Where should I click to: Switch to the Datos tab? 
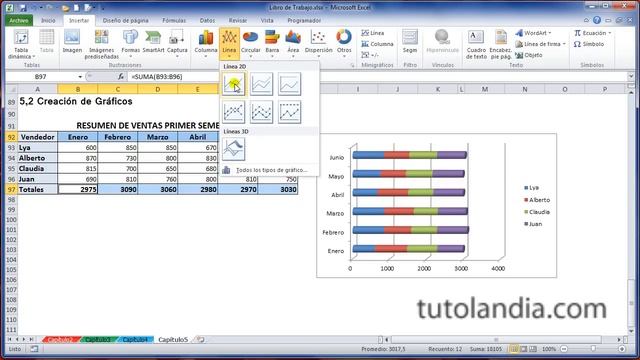[207, 20]
